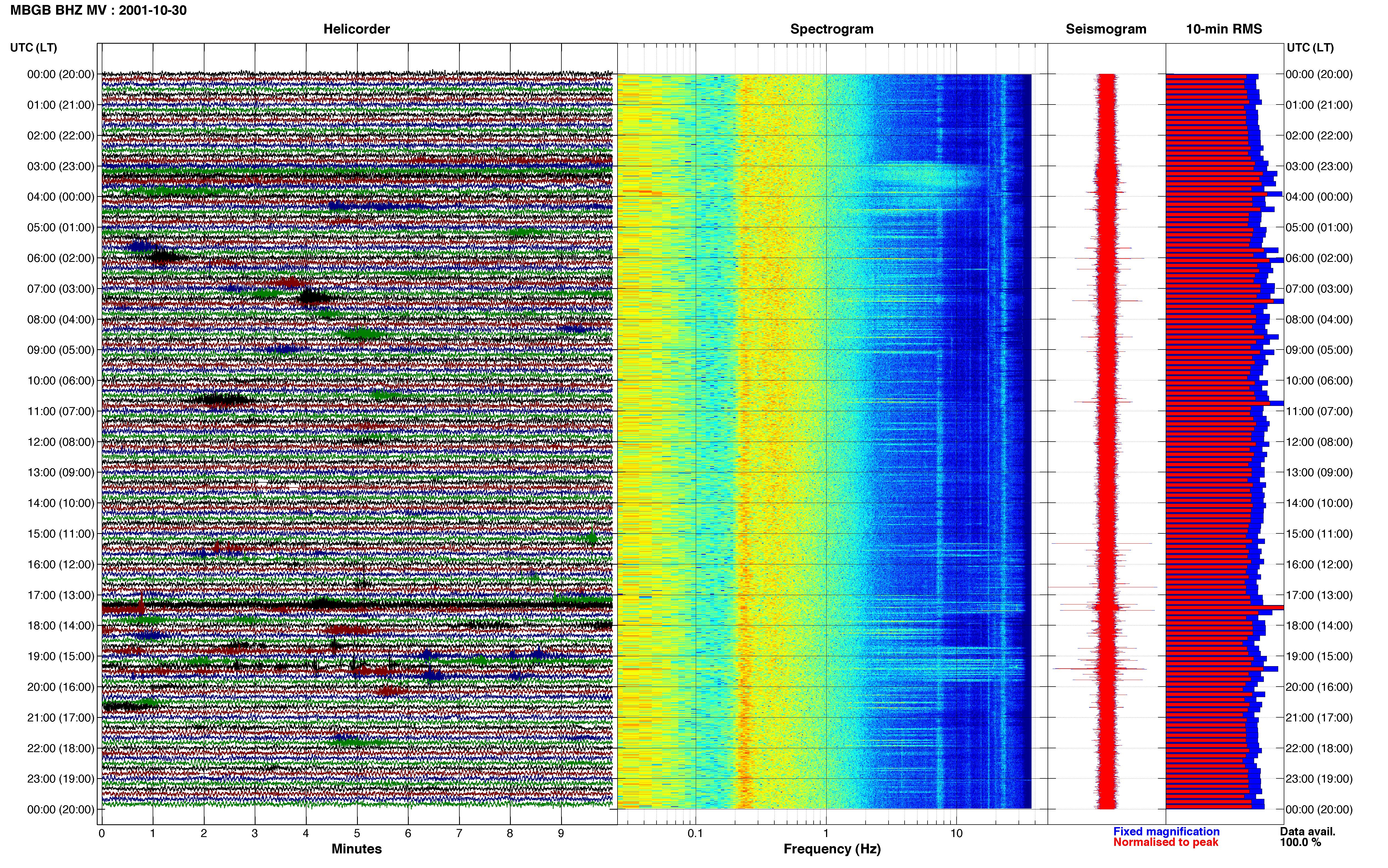1388x868 pixels.
Task: Click '08:00 (04:00)' on the Helicorder time axis
Action: tap(61, 319)
